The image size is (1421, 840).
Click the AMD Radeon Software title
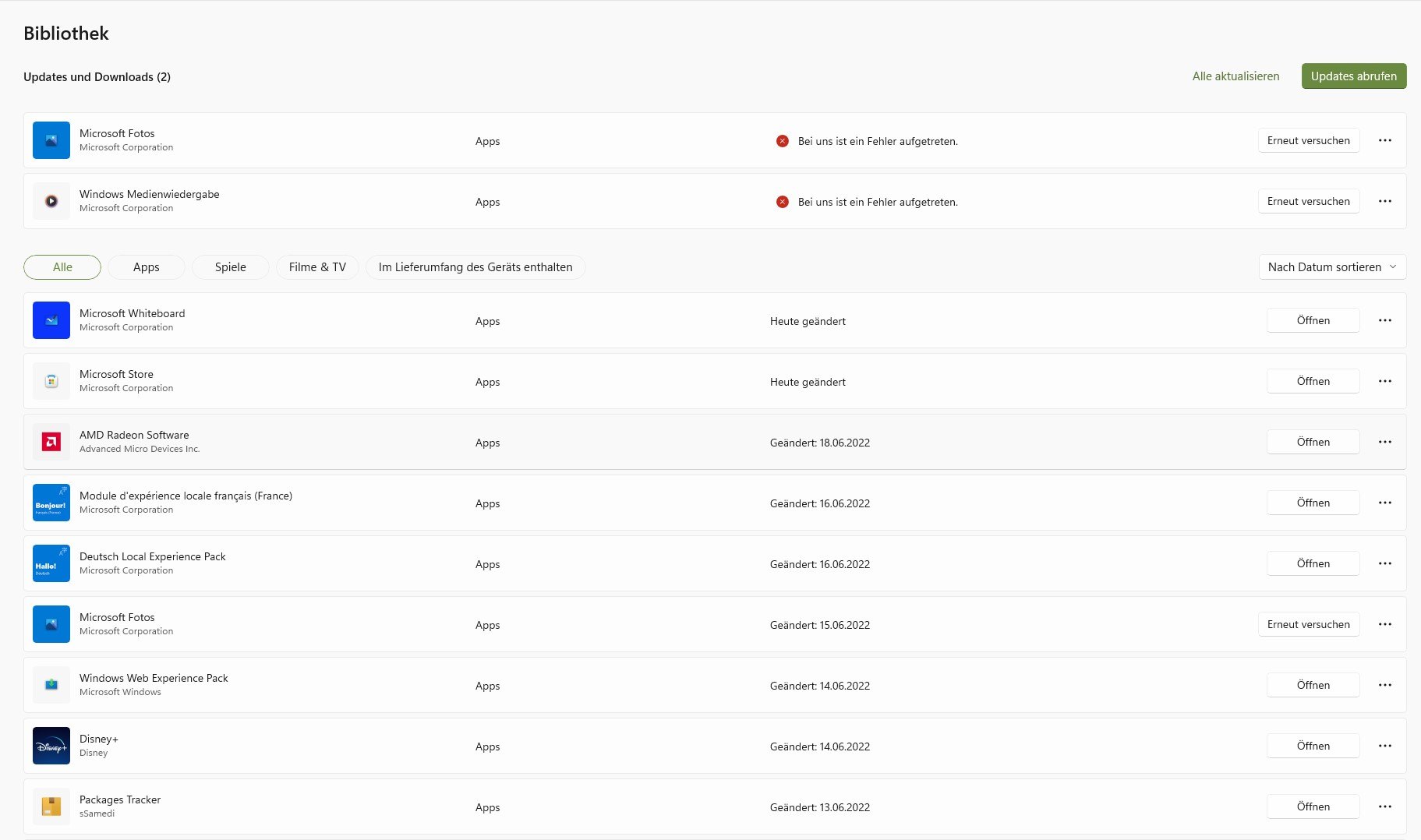click(134, 435)
